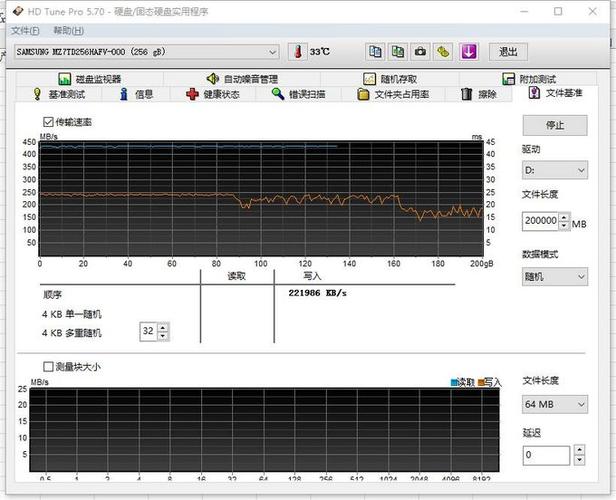Screen dimensions: 616x500
Task: Switch to the 自动噪音管理 tab
Action: click(242, 79)
